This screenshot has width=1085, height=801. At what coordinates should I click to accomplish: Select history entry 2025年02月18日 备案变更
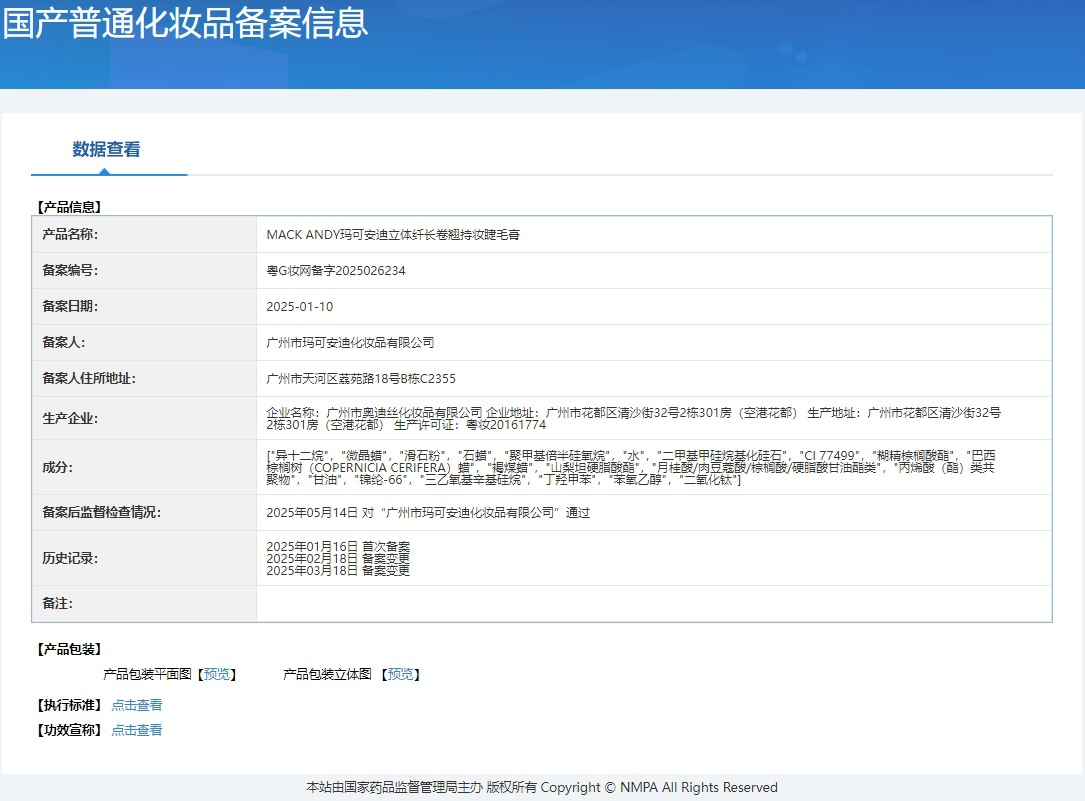(x=338, y=558)
